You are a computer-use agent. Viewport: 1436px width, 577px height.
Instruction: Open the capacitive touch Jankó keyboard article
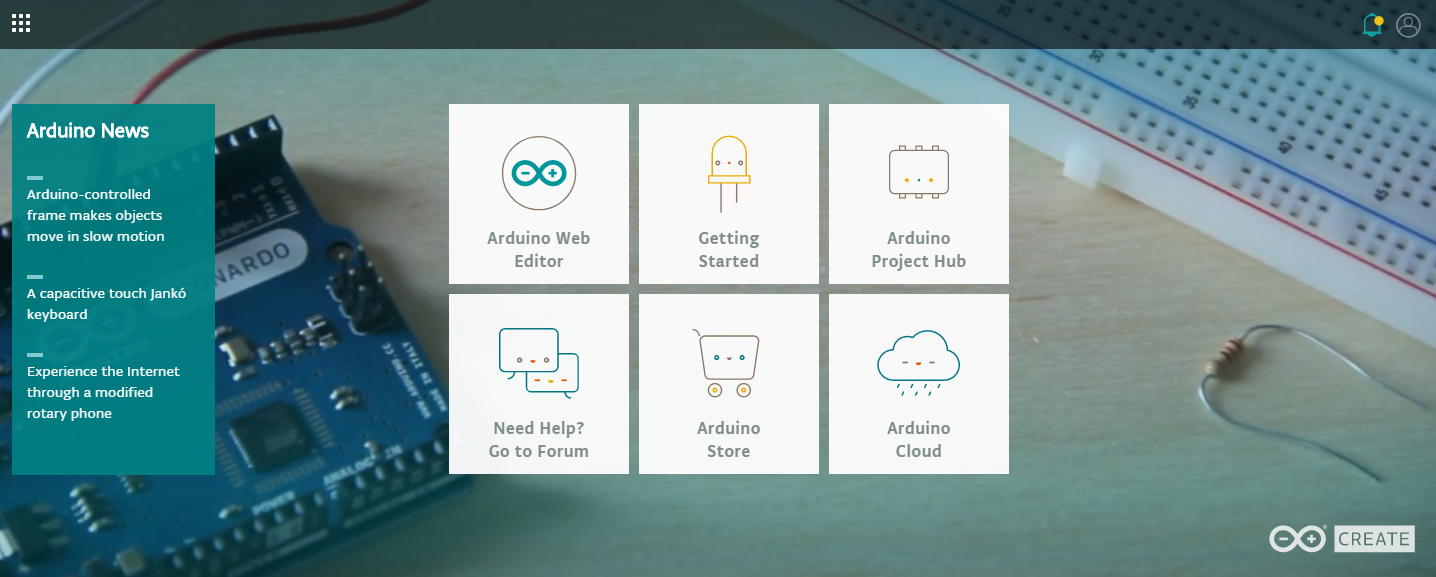pos(104,303)
